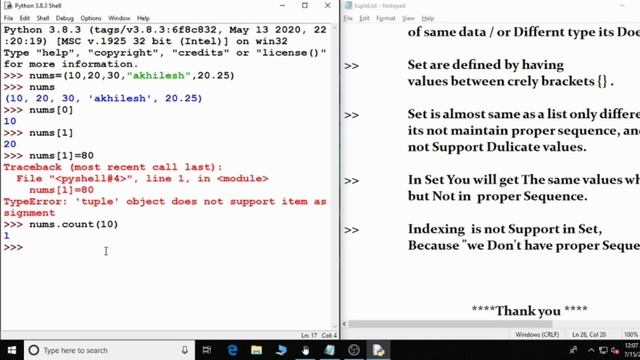Viewport: 640px width, 360px height.
Task: Click the network icon in system tray
Action: point(603,350)
